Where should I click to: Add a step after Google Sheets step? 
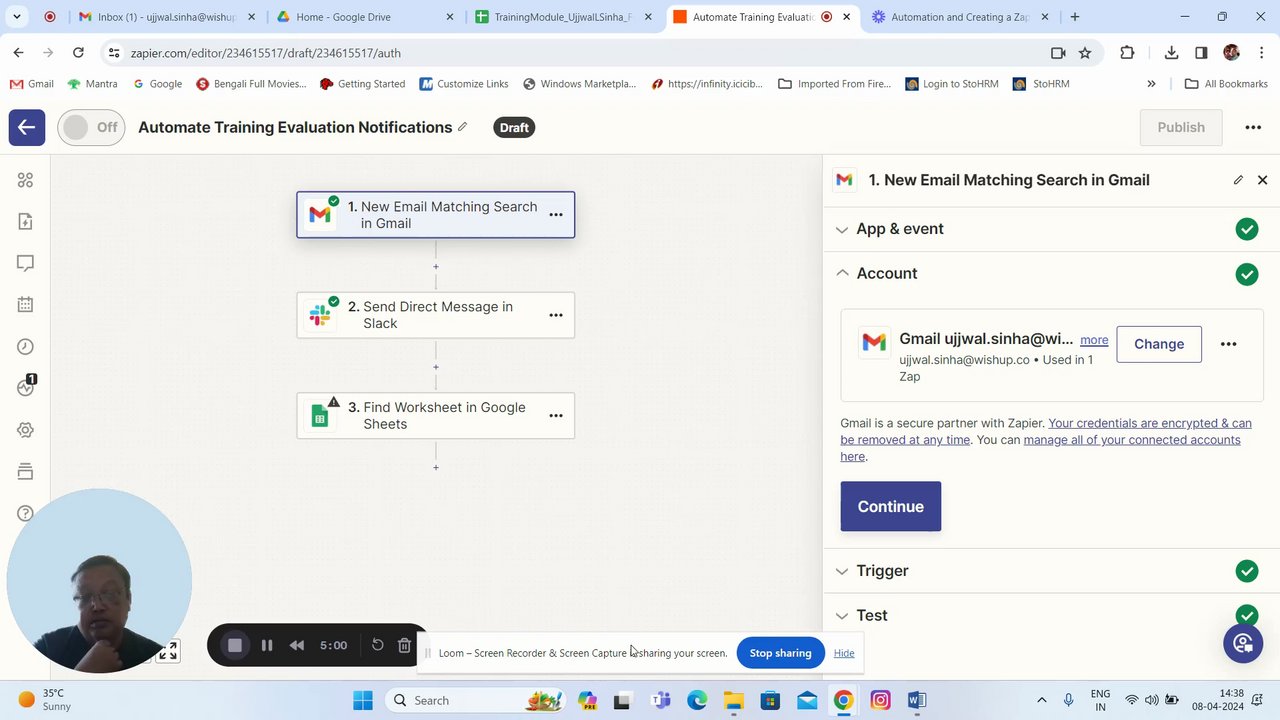(436, 467)
